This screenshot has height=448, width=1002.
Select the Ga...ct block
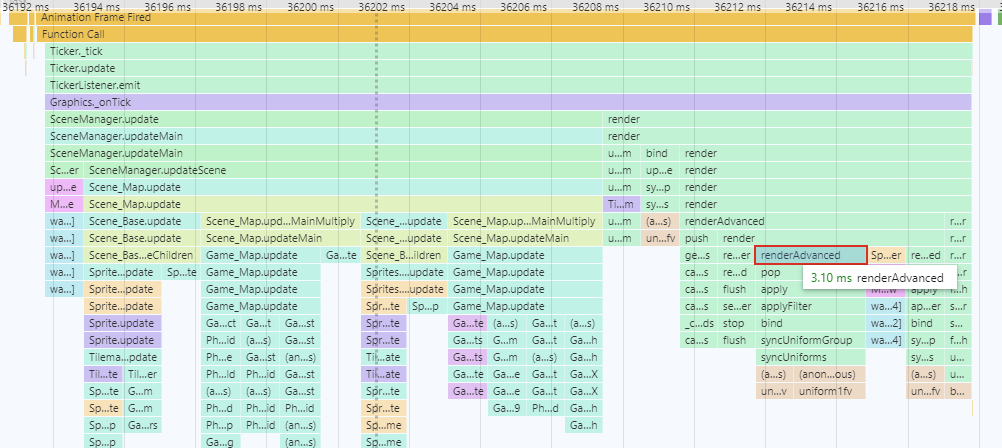(222, 323)
